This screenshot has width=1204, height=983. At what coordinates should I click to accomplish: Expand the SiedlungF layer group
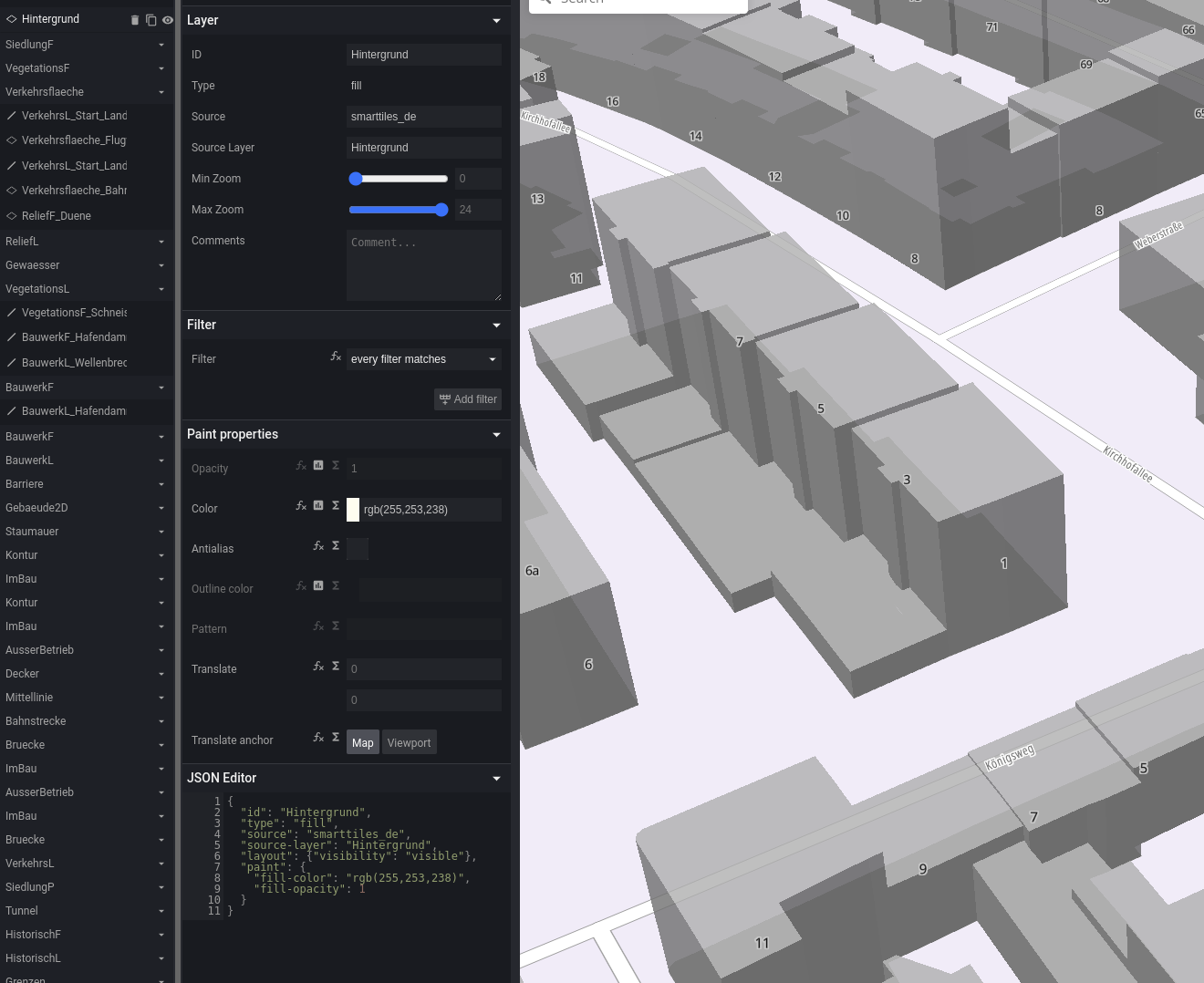(x=161, y=45)
